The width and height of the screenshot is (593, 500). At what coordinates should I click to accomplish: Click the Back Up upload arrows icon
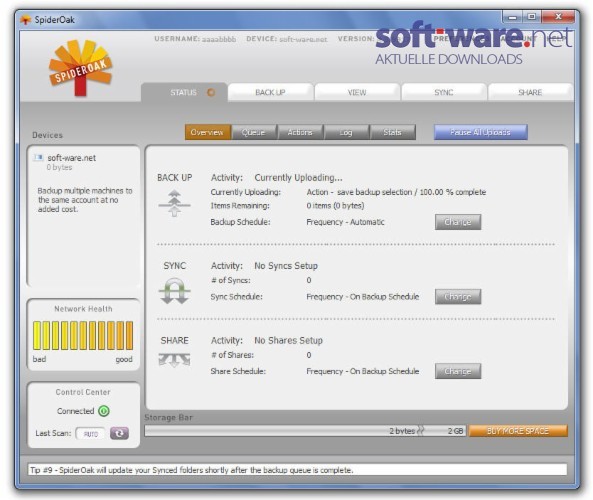pyautogui.click(x=174, y=204)
